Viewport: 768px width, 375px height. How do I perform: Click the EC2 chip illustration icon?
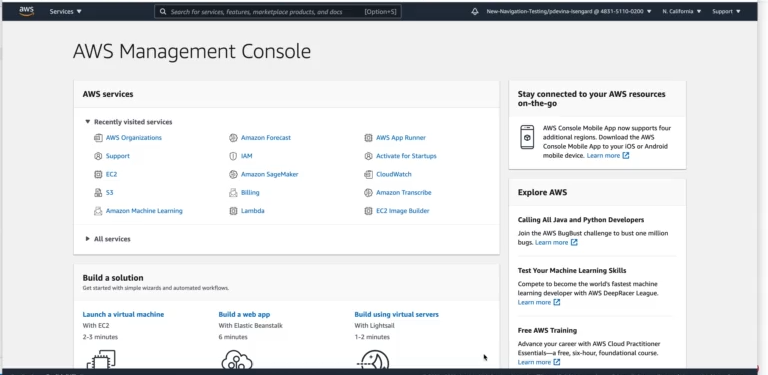click(x=101, y=359)
